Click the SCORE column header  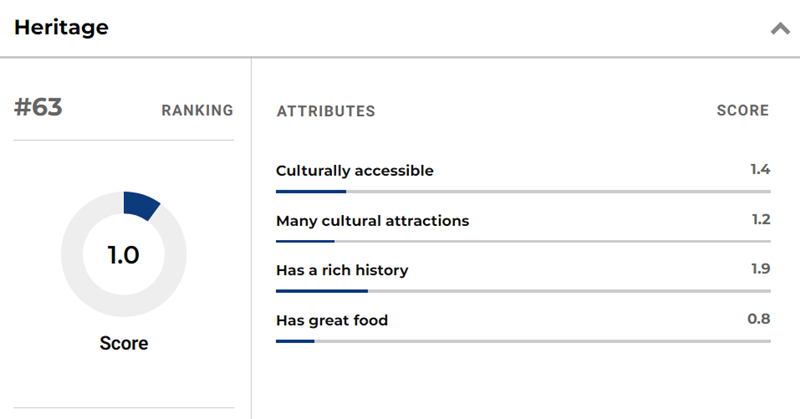coord(743,111)
